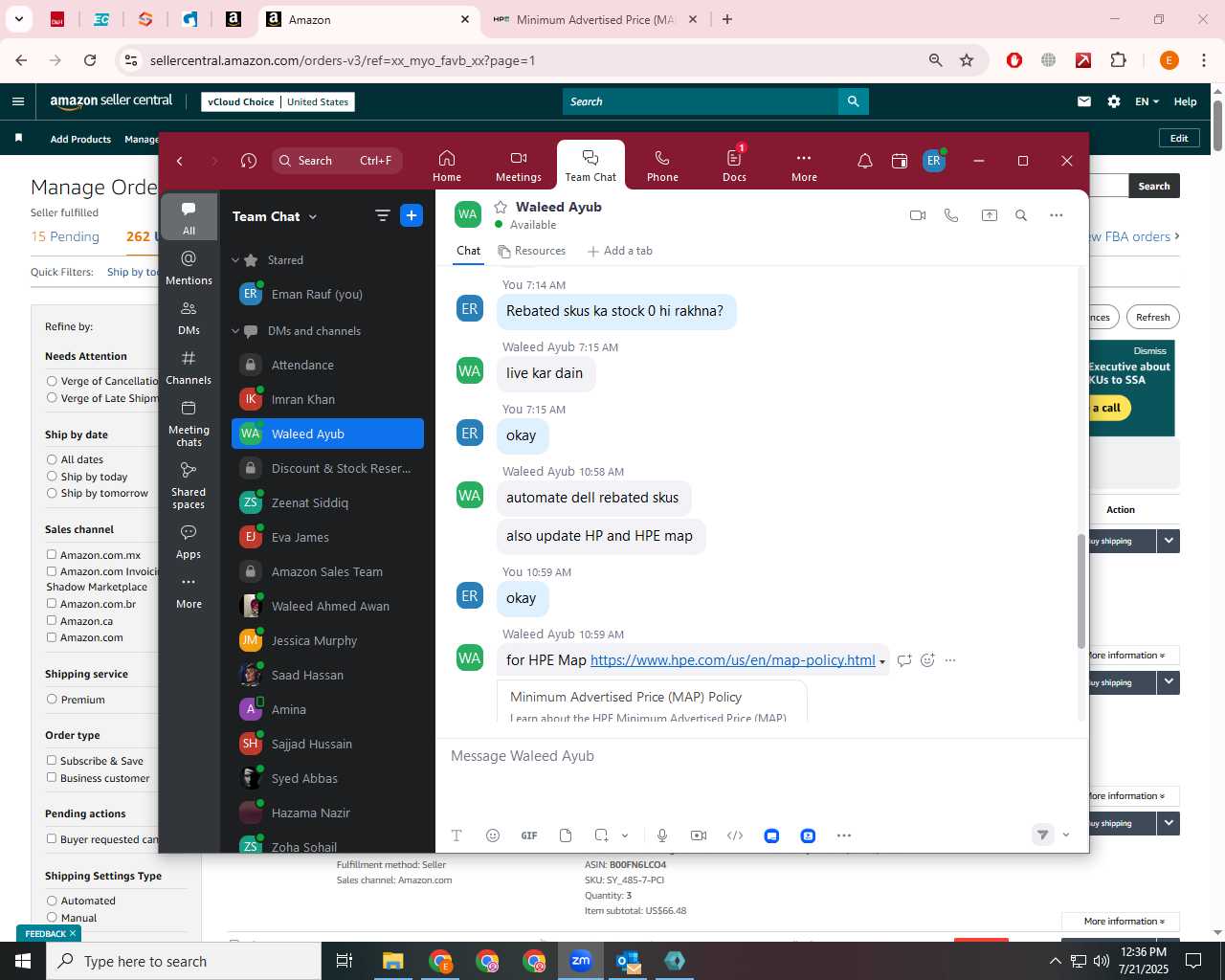1225x980 pixels.
Task: Add emoji reaction to HPE Map message
Action: point(927,660)
